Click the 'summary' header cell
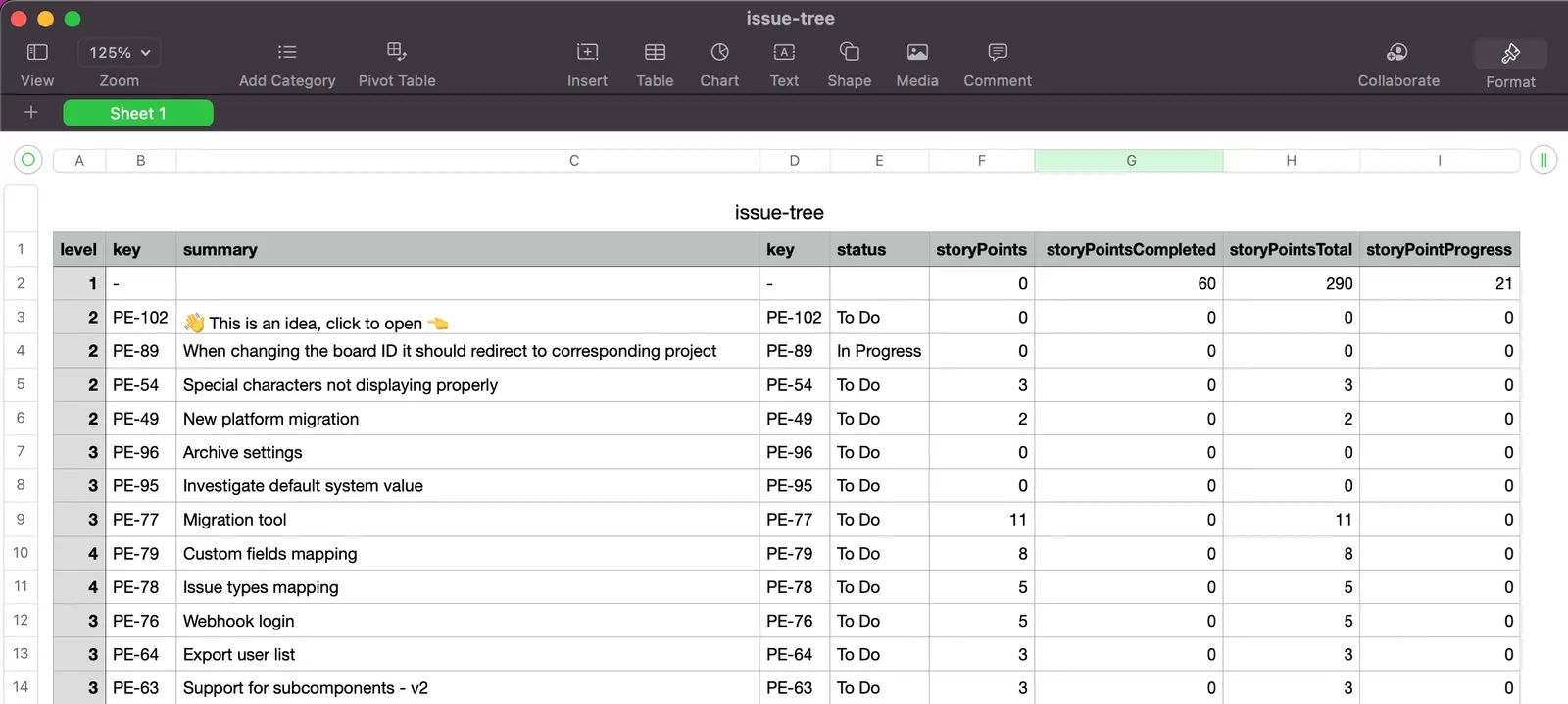 coord(467,249)
